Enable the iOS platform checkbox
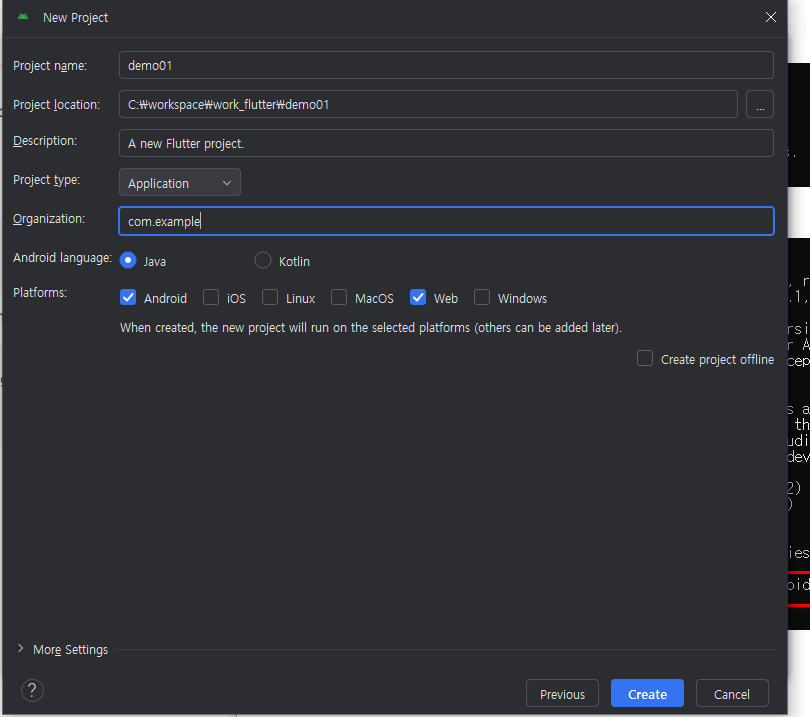 click(x=211, y=298)
